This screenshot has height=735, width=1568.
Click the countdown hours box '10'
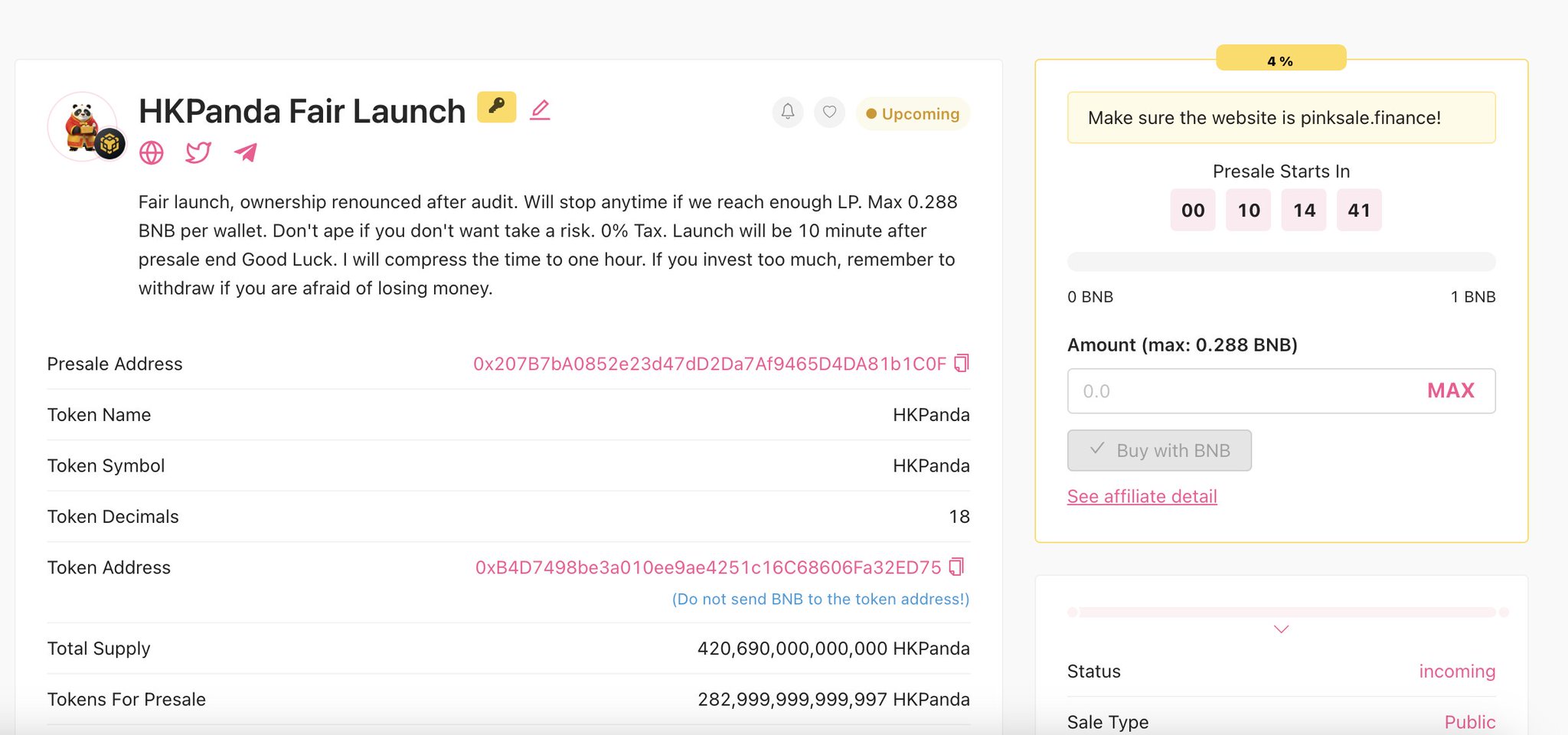(1249, 210)
